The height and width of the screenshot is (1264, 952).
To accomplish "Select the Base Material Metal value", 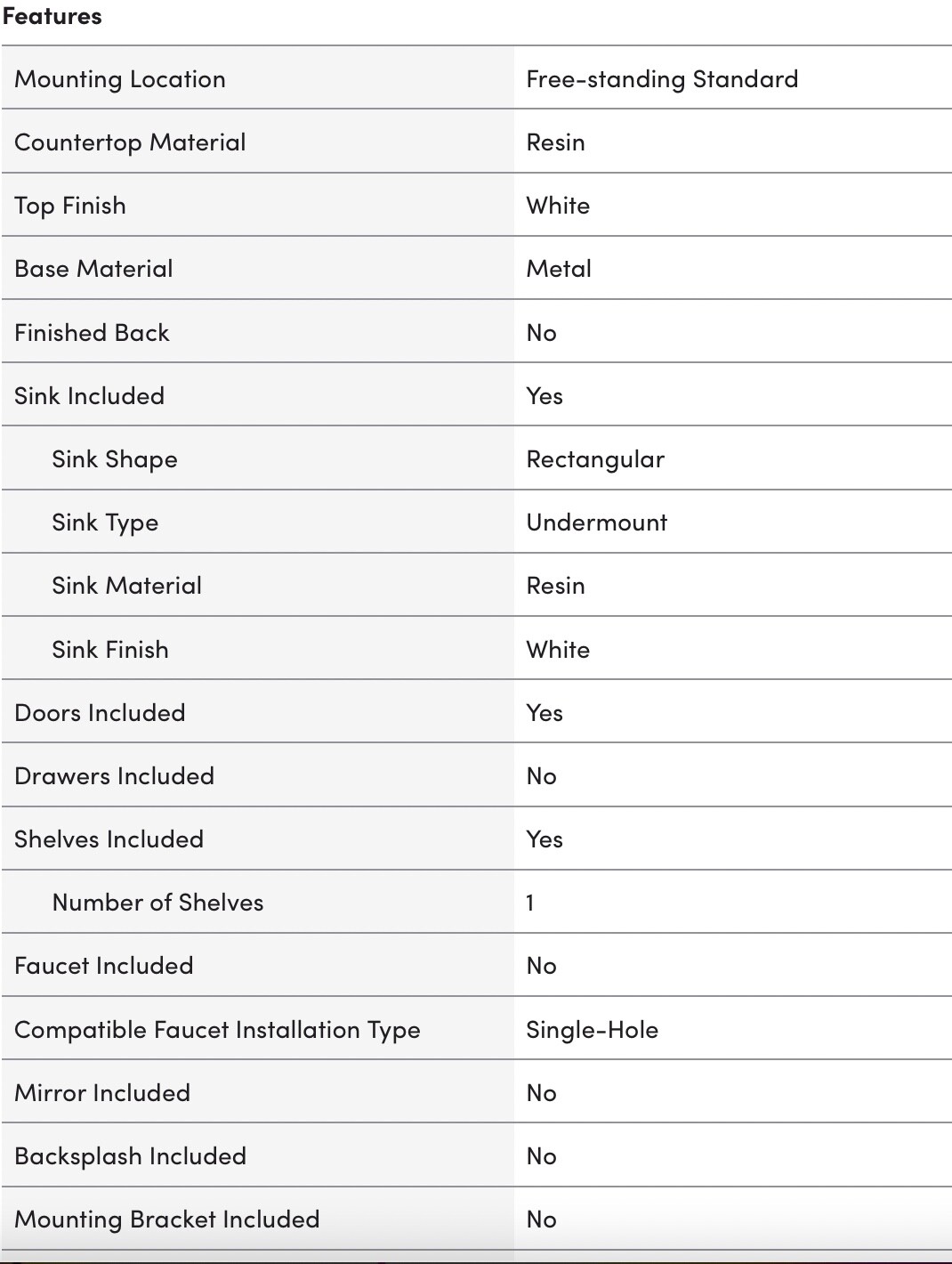I will click(559, 269).
